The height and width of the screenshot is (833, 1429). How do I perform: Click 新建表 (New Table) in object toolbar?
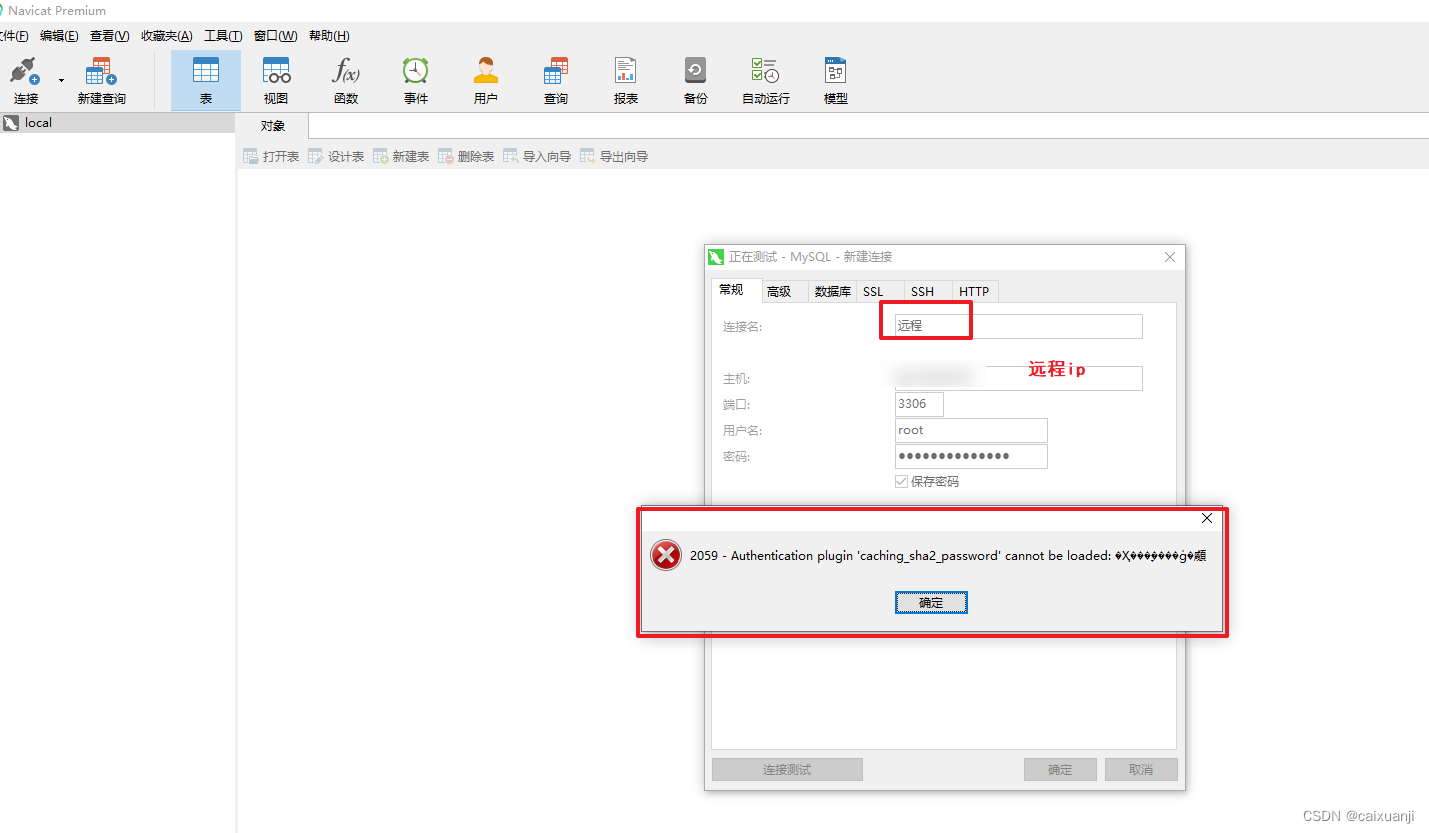401,157
